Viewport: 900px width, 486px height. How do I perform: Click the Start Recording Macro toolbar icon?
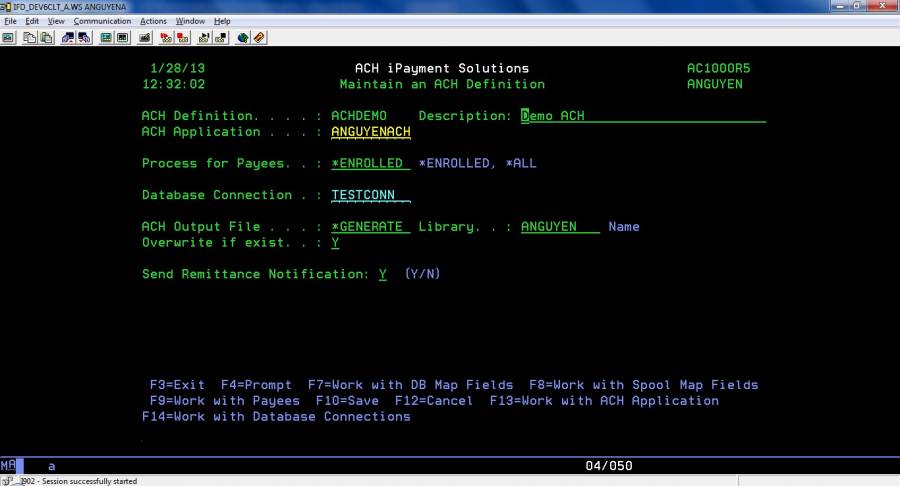point(166,38)
